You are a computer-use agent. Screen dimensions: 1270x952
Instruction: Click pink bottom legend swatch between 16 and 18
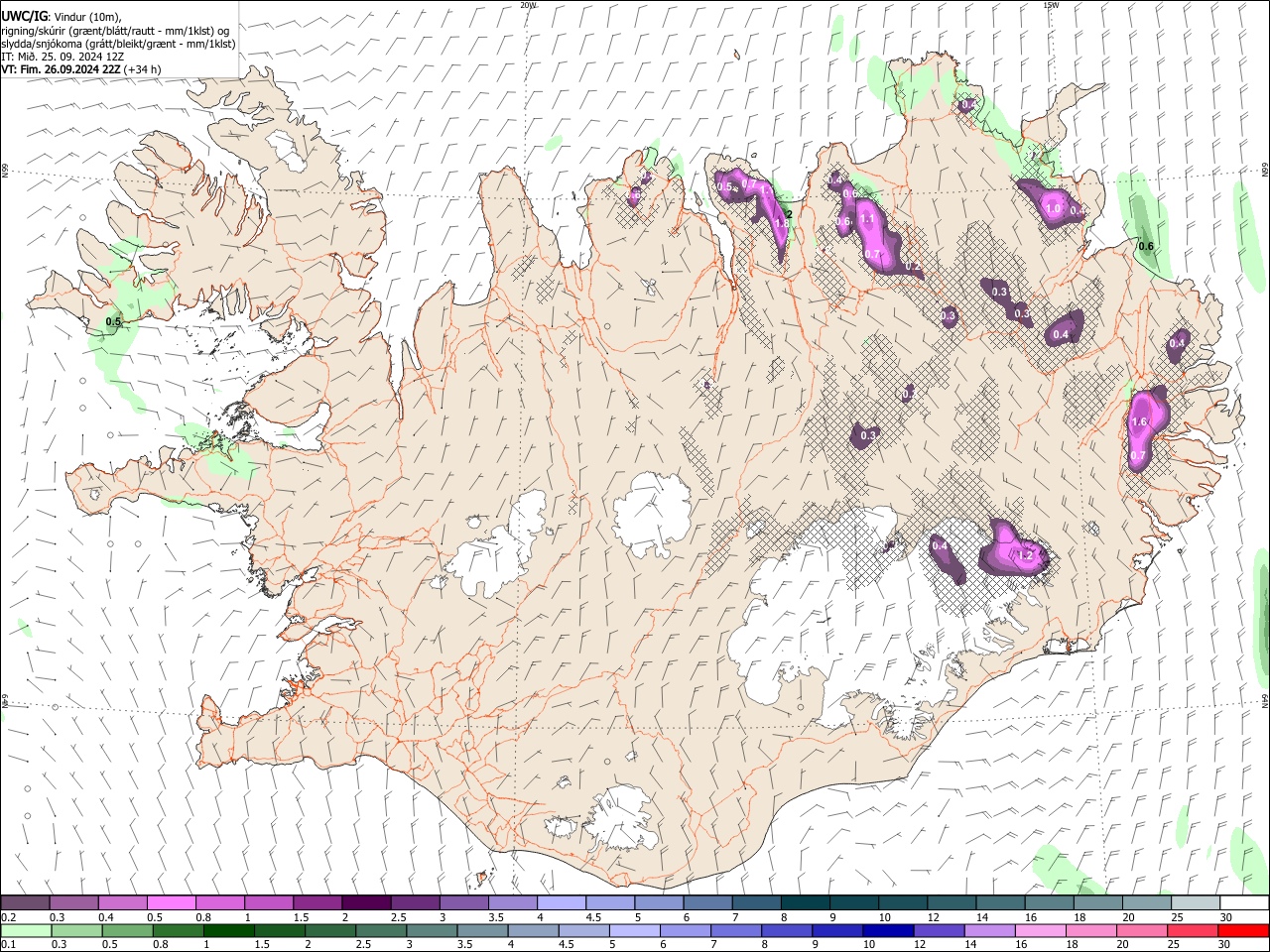[x=1039, y=930]
